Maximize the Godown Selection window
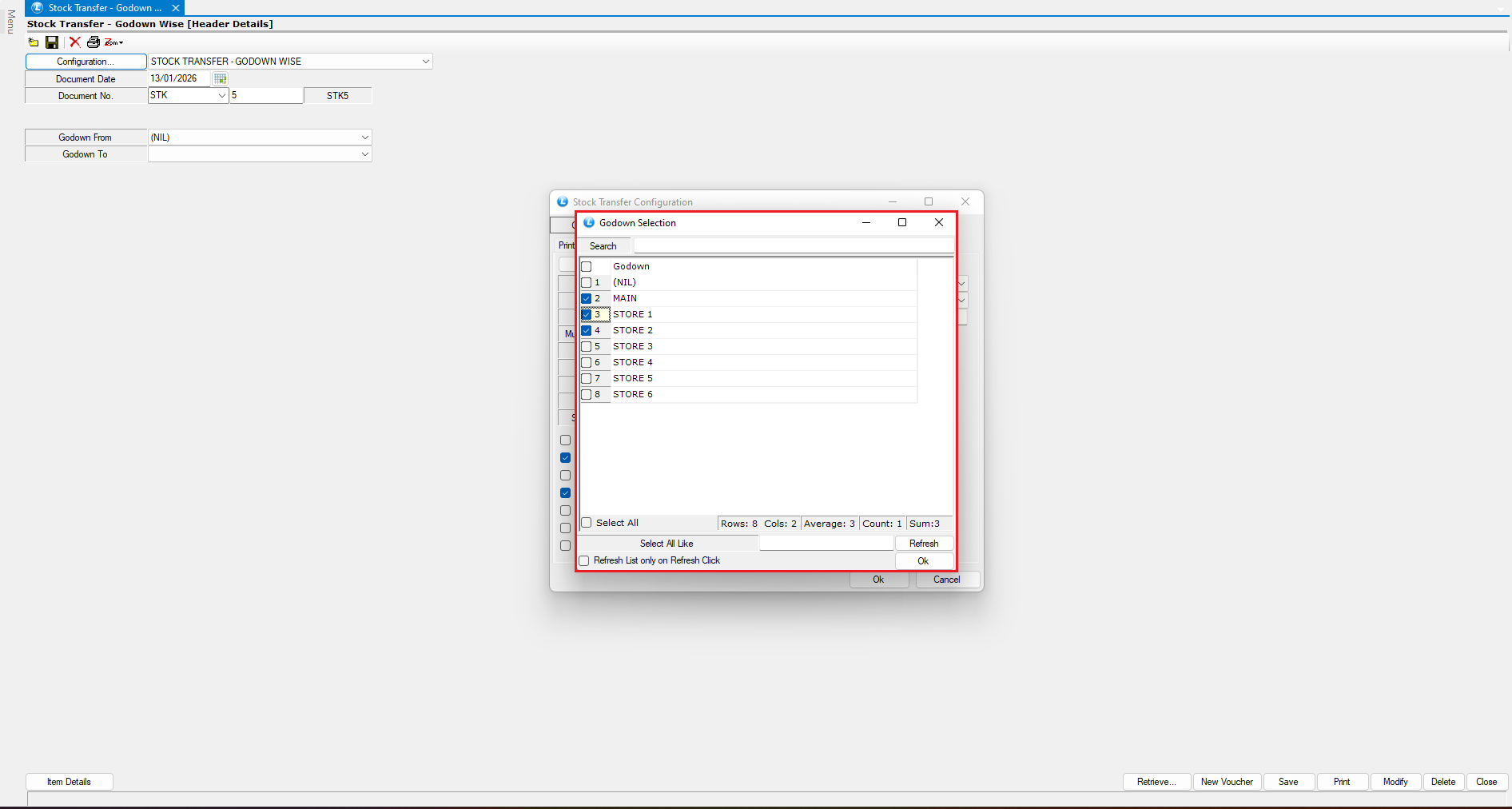Image resolution: width=1512 pixels, height=809 pixels. (x=902, y=223)
